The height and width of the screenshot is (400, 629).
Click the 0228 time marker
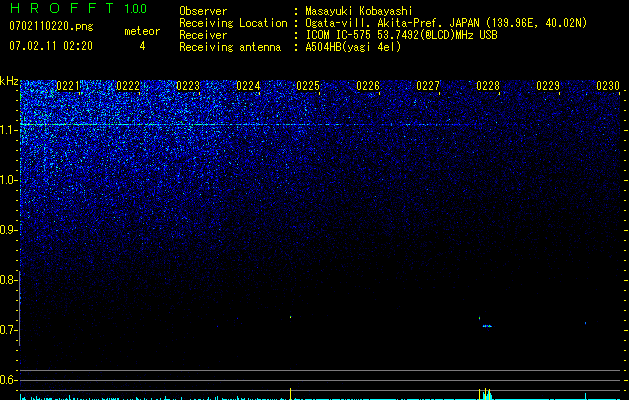488,86
